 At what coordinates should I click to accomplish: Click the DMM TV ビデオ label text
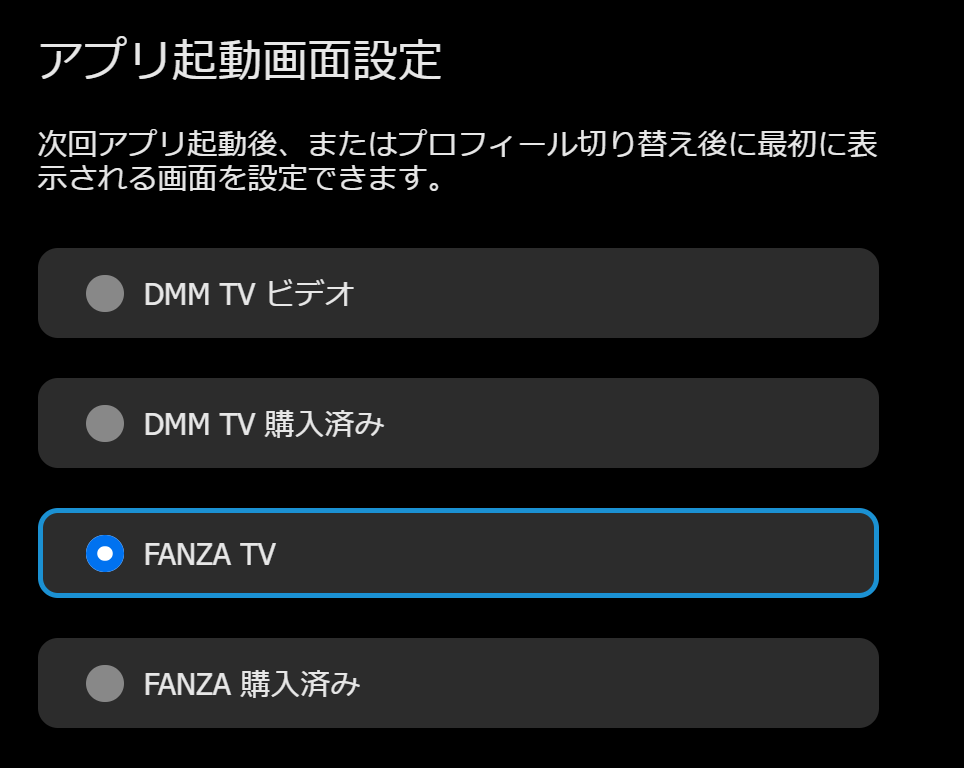(249, 294)
